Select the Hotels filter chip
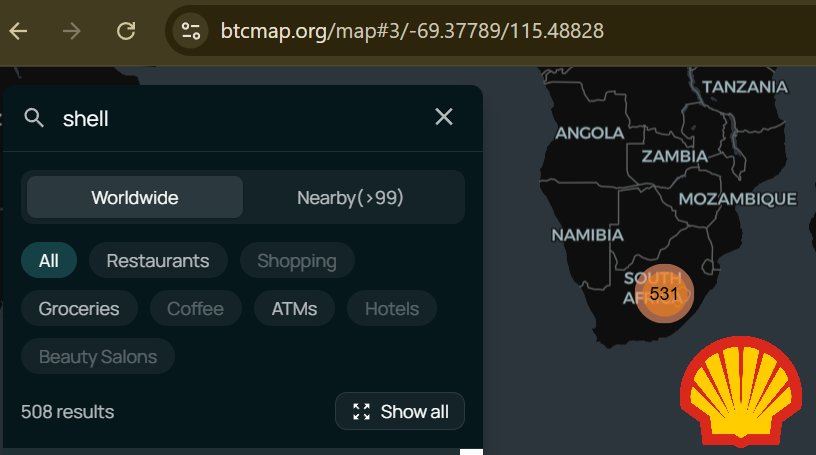Screen dimensions: 816x455 392,309
